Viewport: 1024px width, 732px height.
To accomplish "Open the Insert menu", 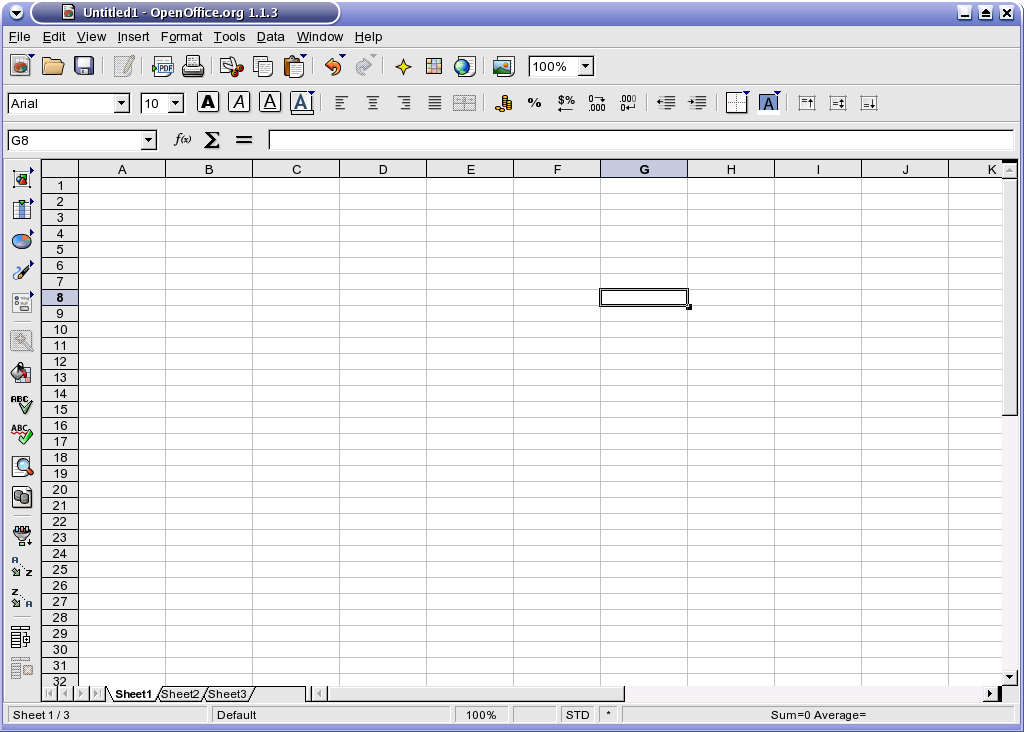I will pyautogui.click(x=133, y=37).
